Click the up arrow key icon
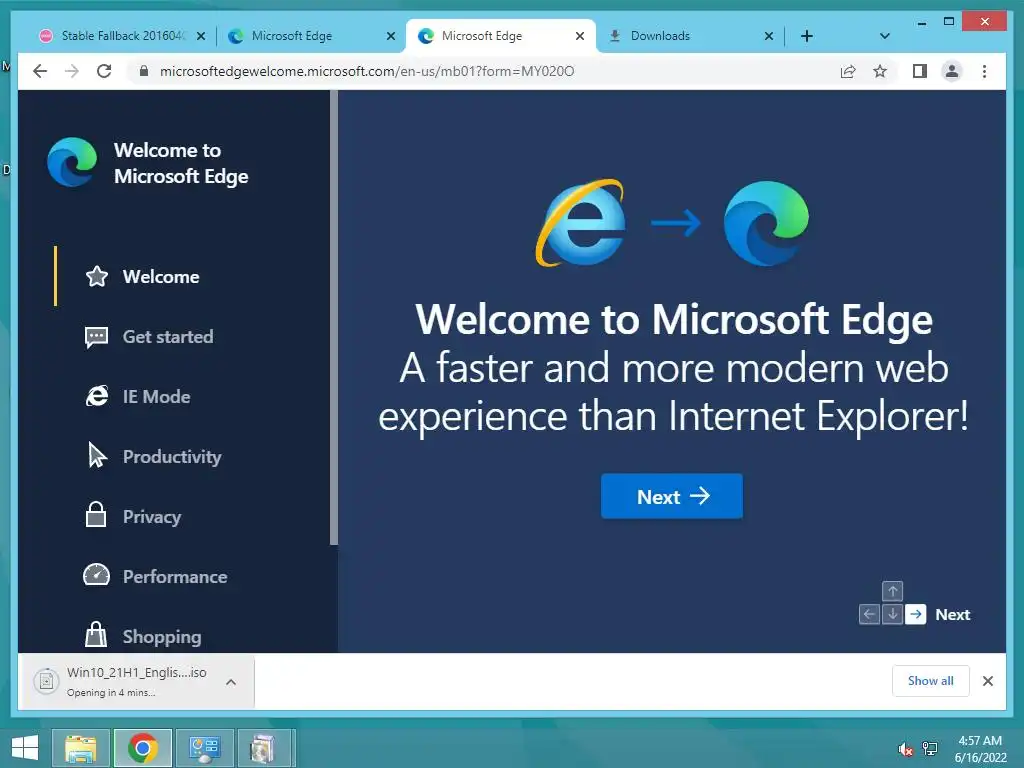This screenshot has width=1024, height=768. (x=892, y=591)
